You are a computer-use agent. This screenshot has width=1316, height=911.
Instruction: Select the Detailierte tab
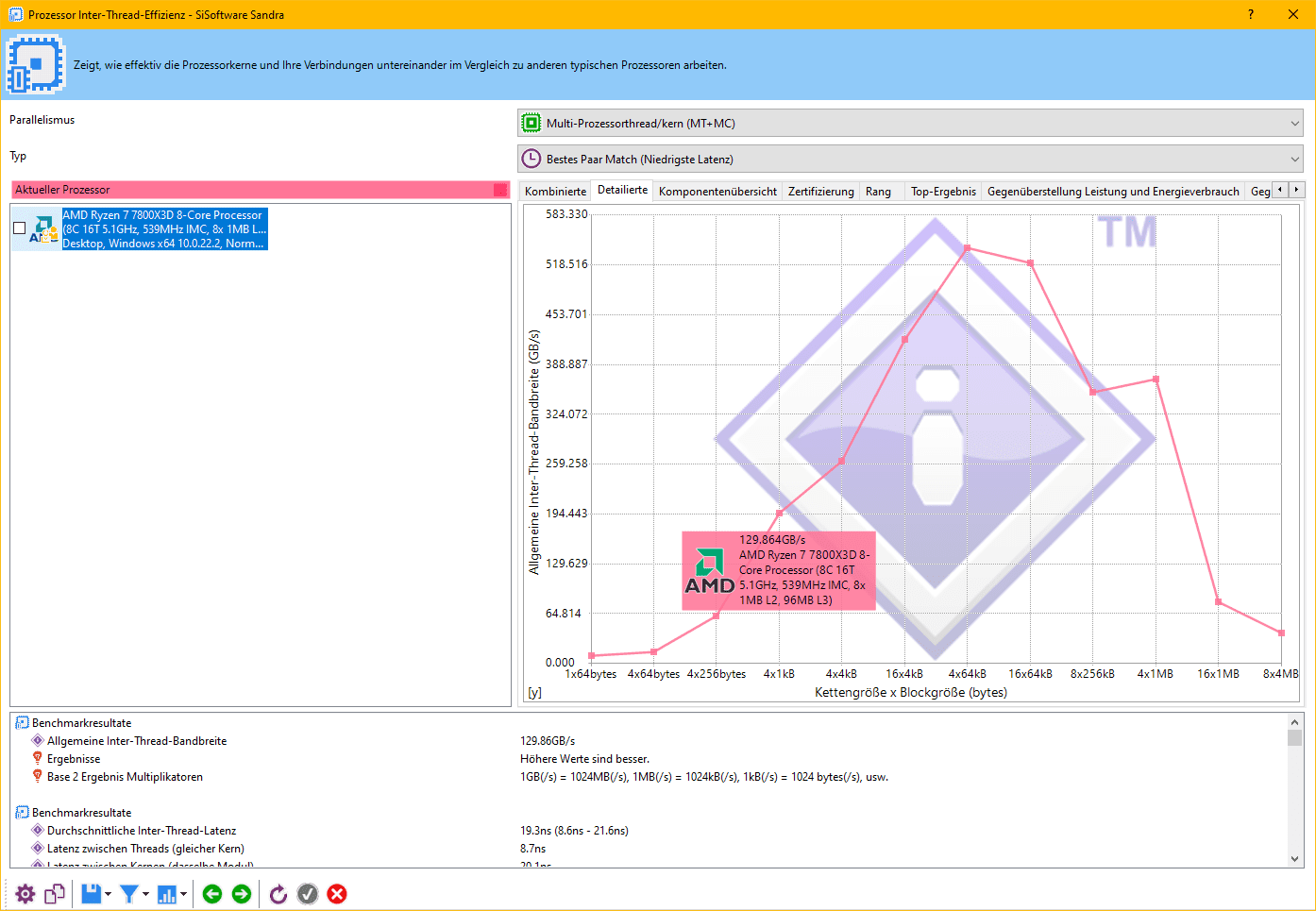[623, 190]
